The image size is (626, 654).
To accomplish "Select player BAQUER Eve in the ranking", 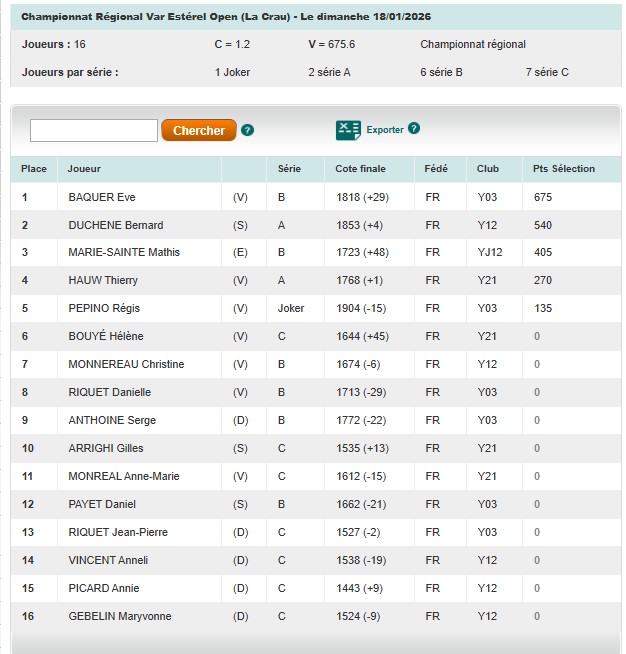I will click(x=101, y=197).
